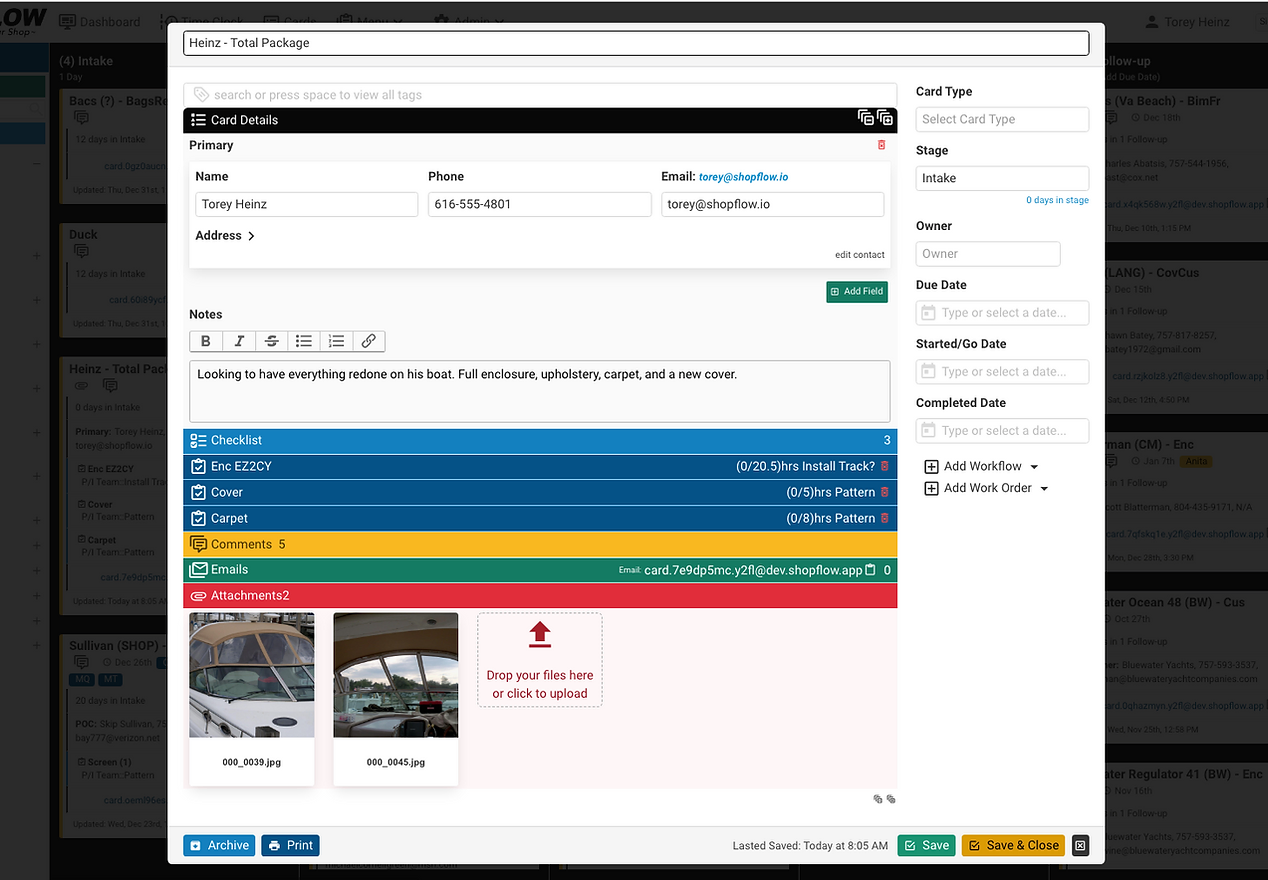Insert numbered list in Notes
The width and height of the screenshot is (1268, 880).
[x=336, y=341]
